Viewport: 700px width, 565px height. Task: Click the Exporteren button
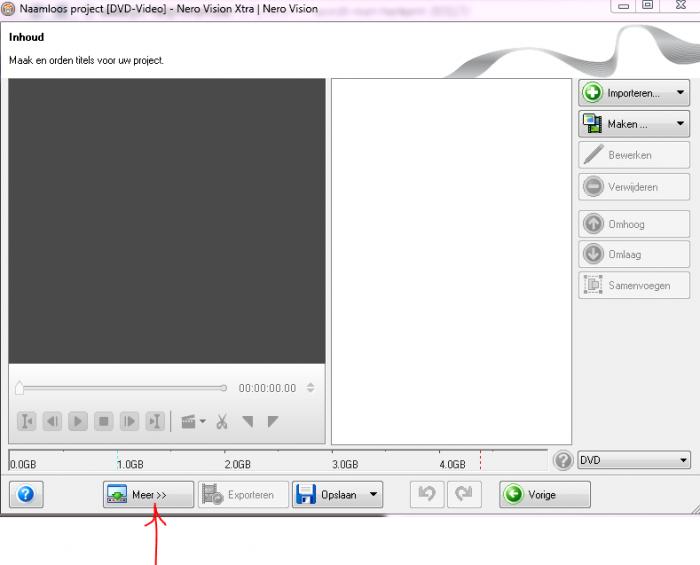243,494
